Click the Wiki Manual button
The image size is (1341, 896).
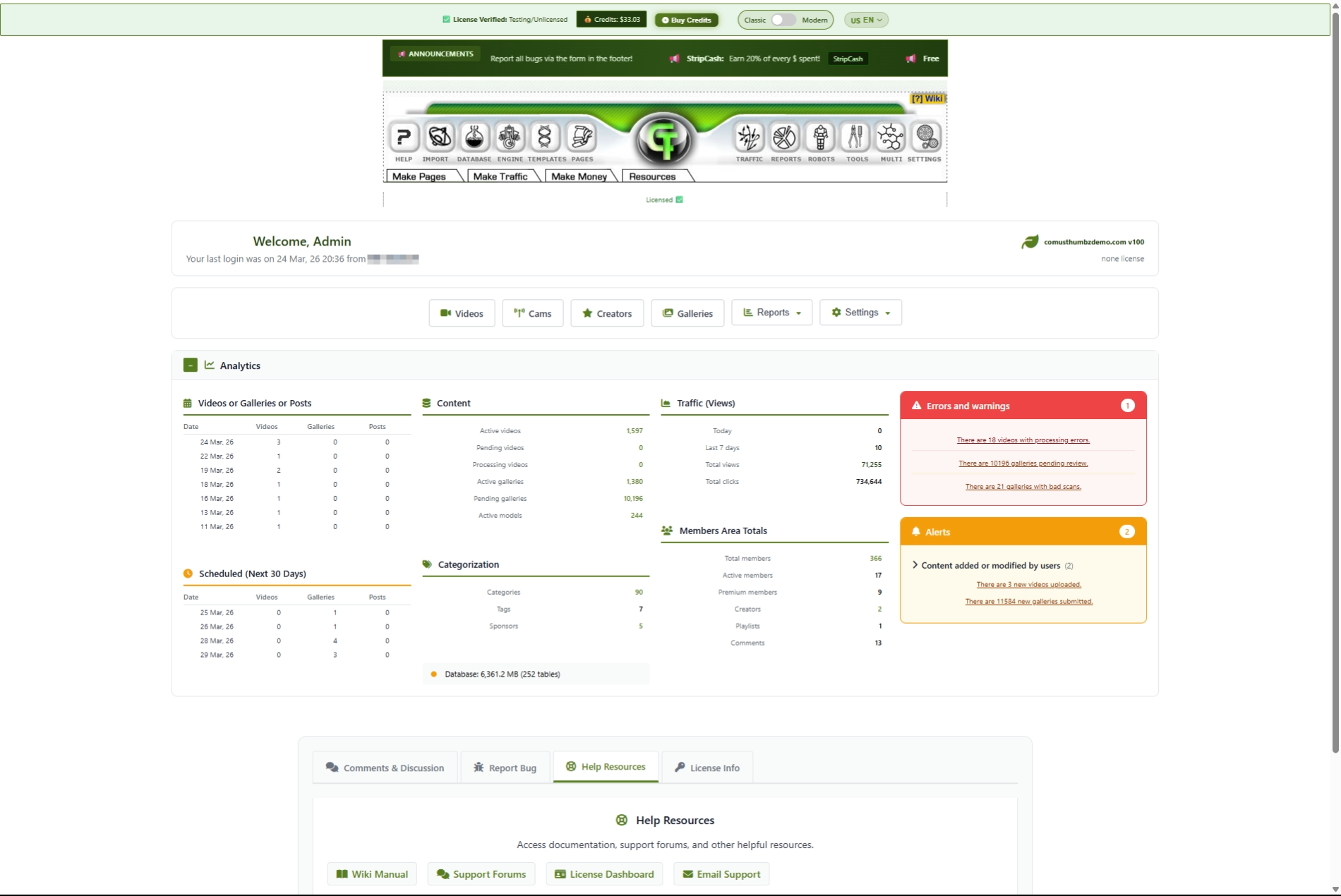point(372,874)
